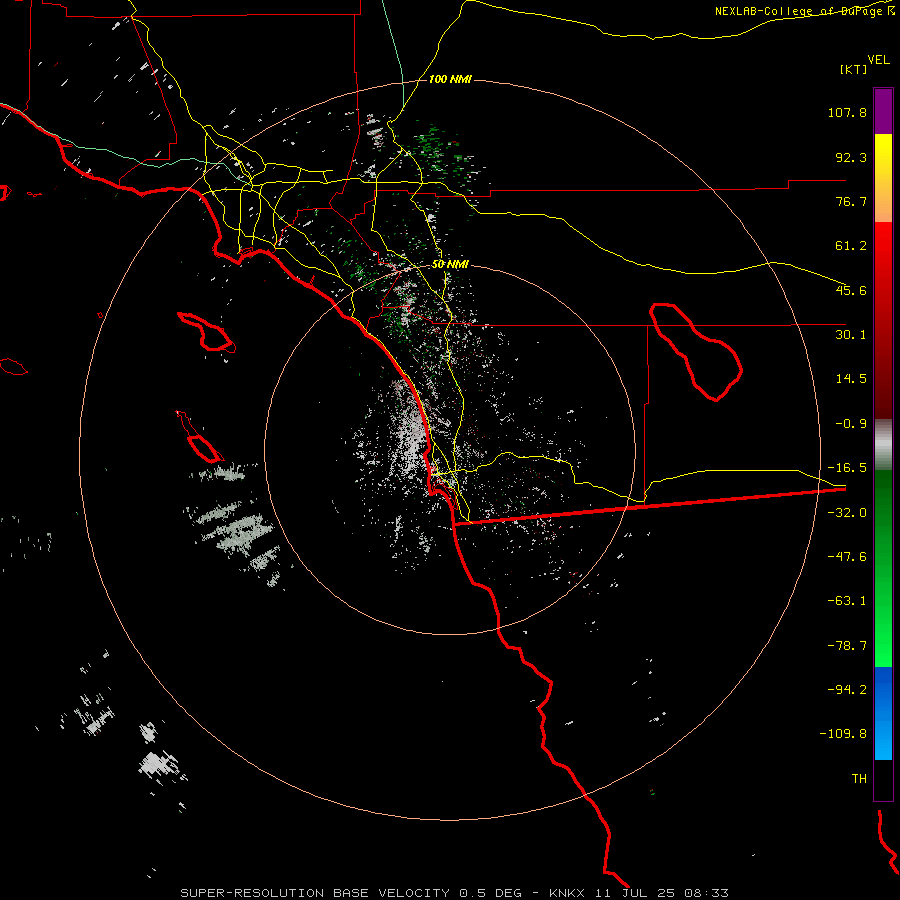Click the gray near-zero segment of the color bar
The image size is (900, 900).
[883, 445]
